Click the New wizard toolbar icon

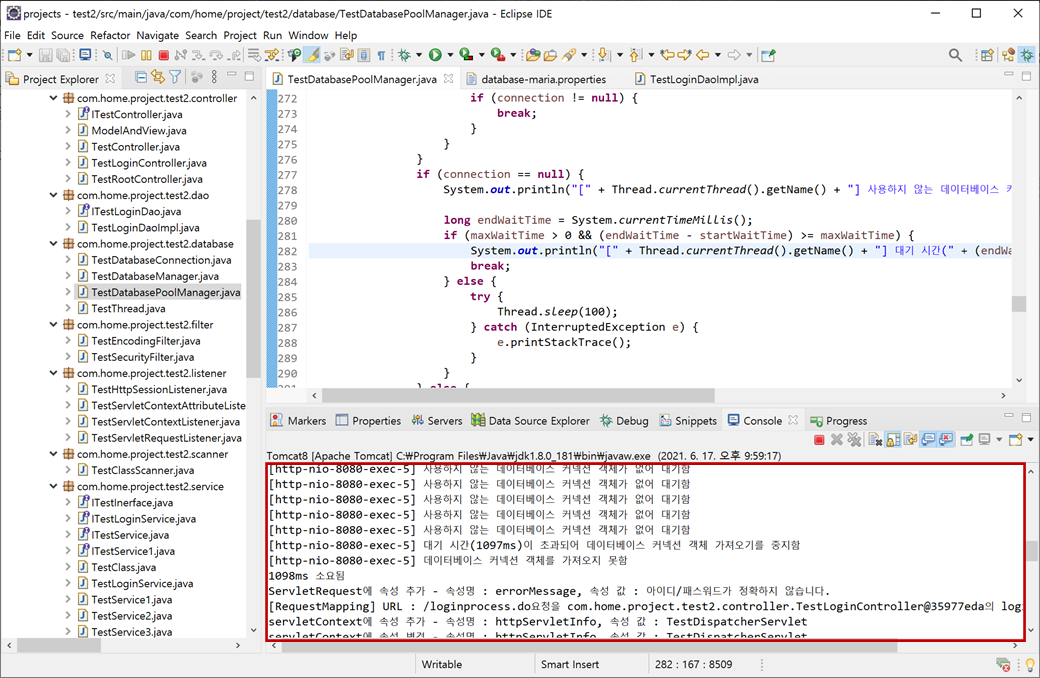15,55
